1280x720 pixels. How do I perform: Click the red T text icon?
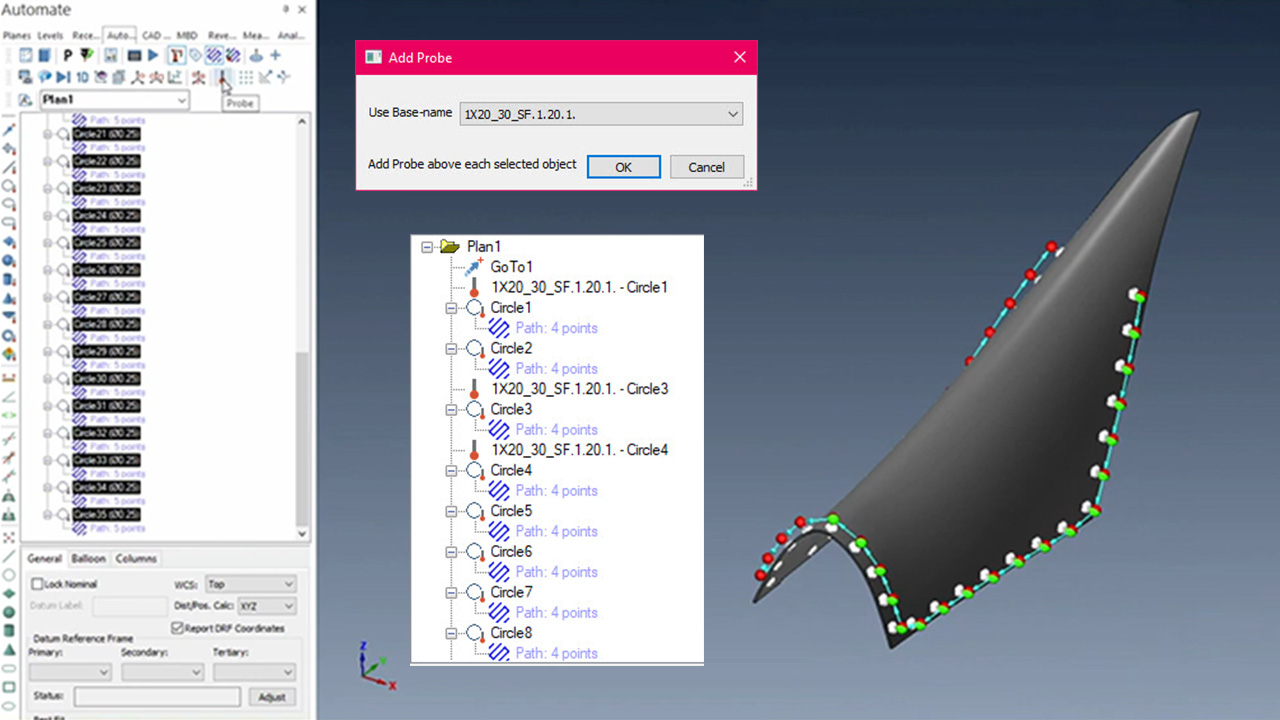tap(176, 55)
